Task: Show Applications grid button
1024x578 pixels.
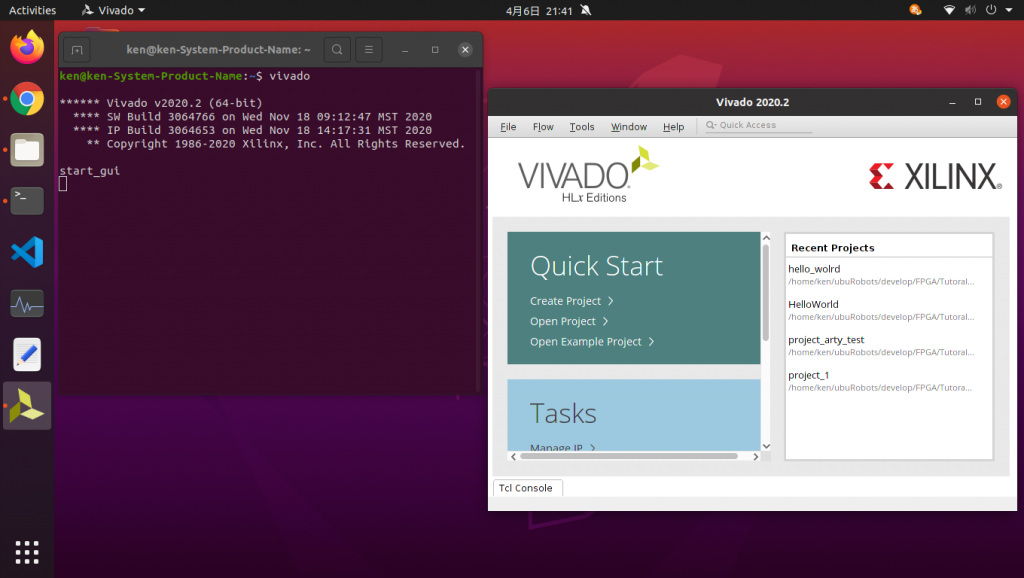Action: [x=27, y=552]
